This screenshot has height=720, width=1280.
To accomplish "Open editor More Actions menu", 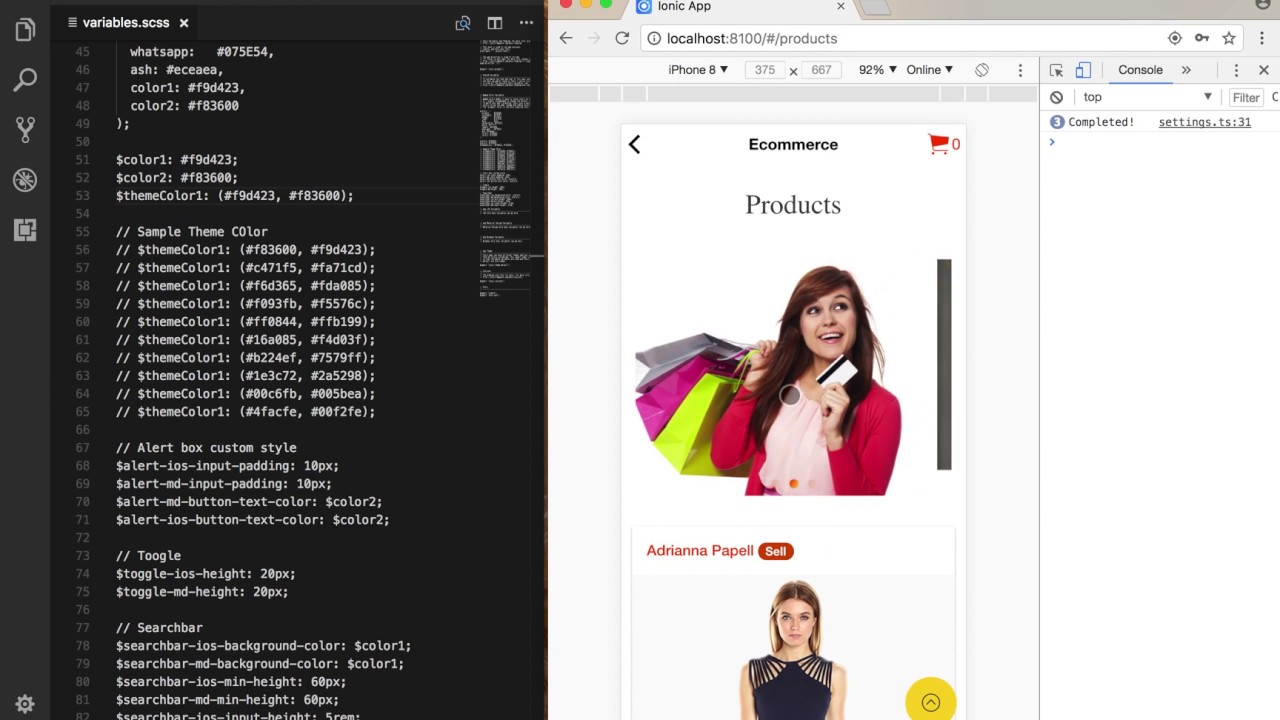I will 526,22.
